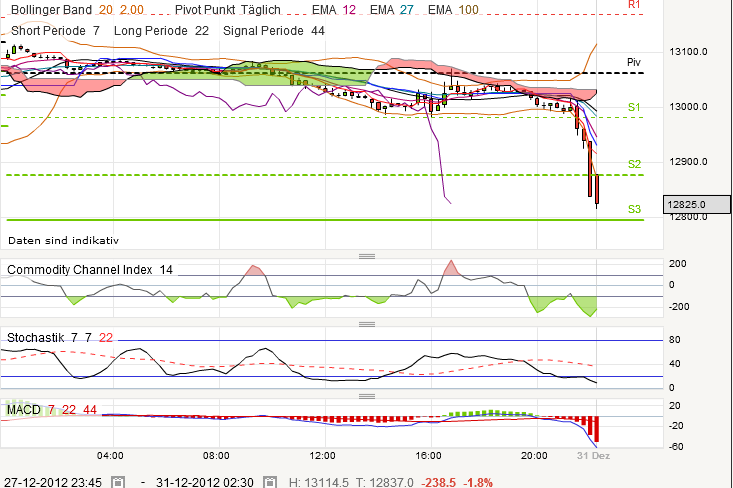733x488 pixels.
Task: Click the -200 label on CCI axis
Action: [x=677, y=307]
